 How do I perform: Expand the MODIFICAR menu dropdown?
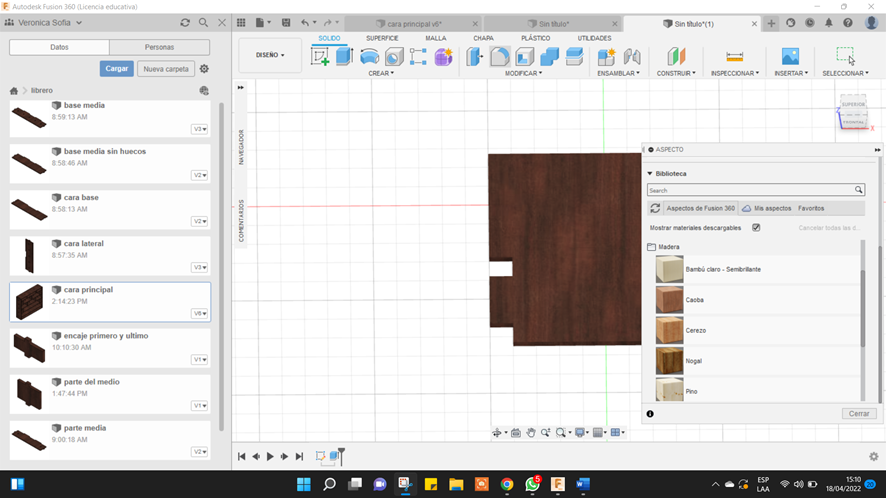[x=524, y=73]
